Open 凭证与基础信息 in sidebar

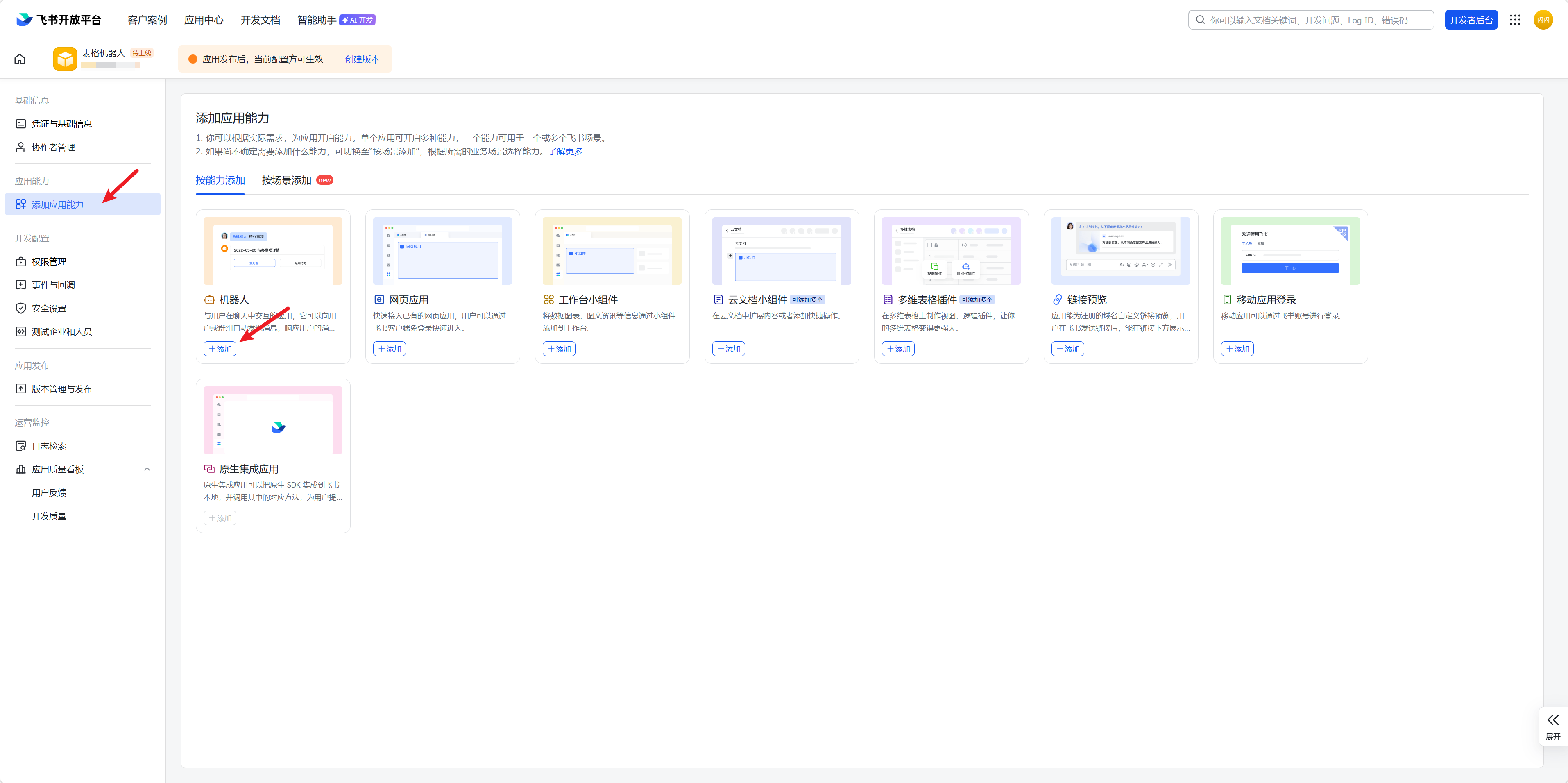pyautogui.click(x=61, y=124)
